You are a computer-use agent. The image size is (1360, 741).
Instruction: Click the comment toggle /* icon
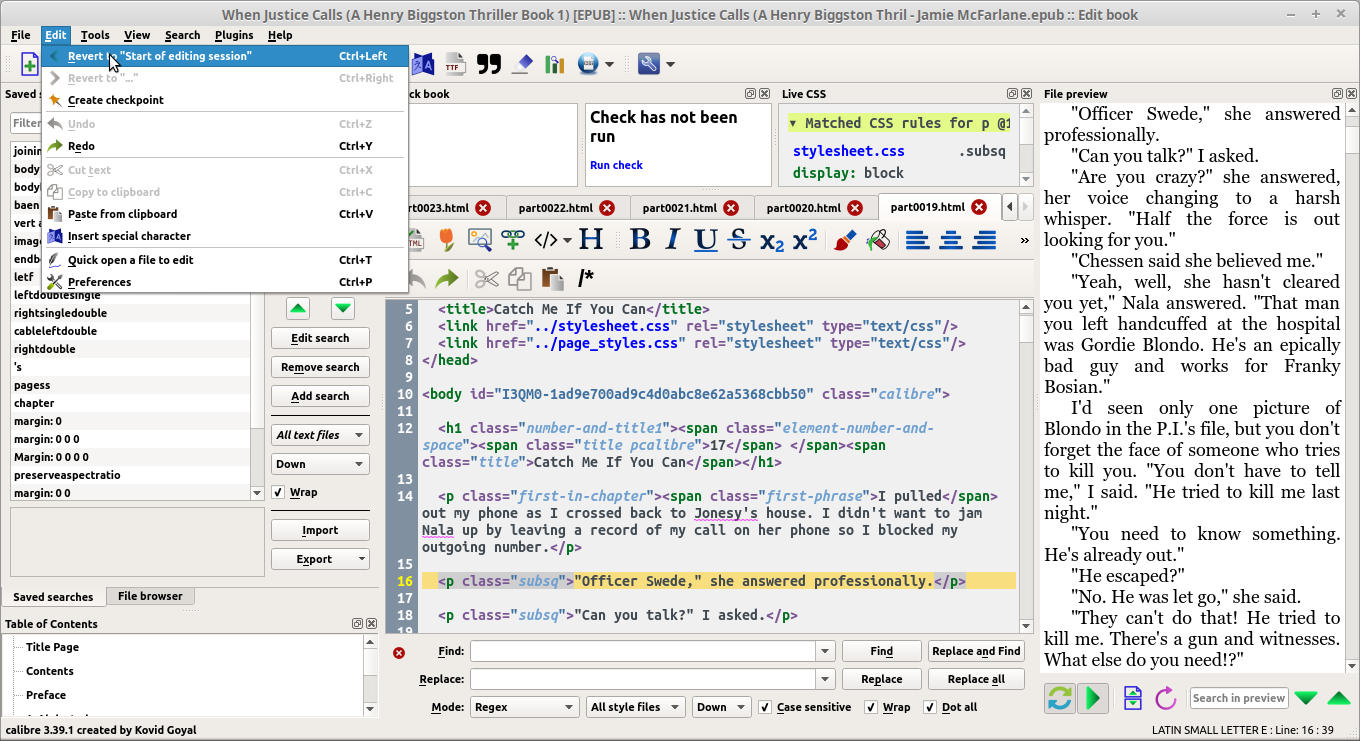point(586,278)
